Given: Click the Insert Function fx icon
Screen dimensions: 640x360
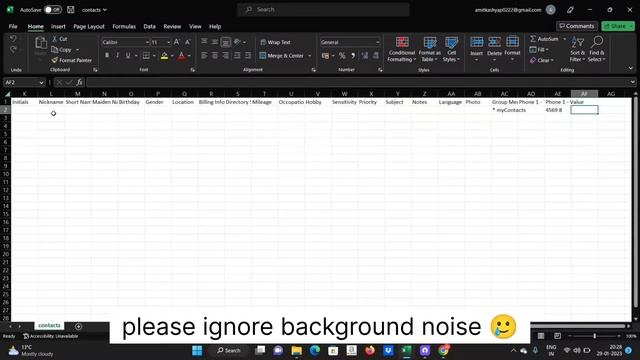Looking at the screenshot, I should [79, 82].
